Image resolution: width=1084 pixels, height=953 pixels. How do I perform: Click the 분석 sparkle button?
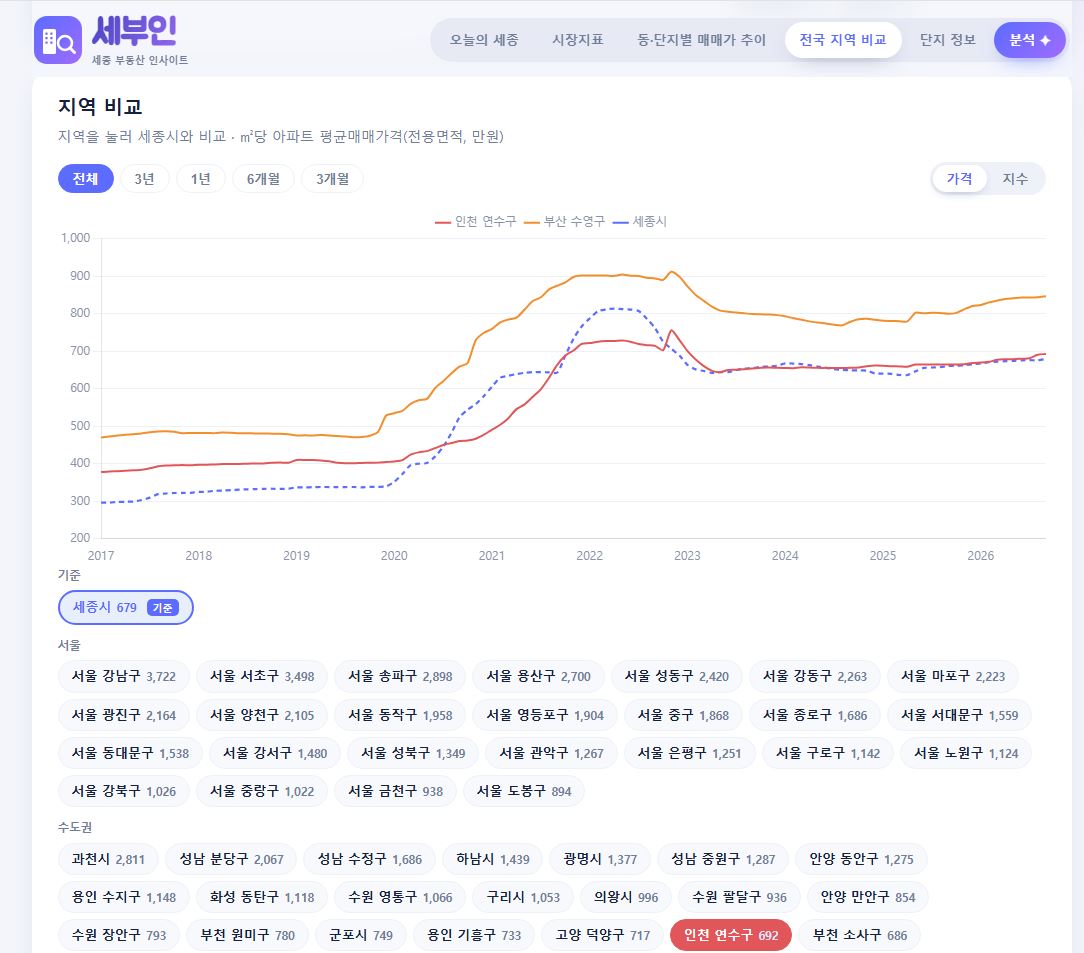click(1029, 40)
